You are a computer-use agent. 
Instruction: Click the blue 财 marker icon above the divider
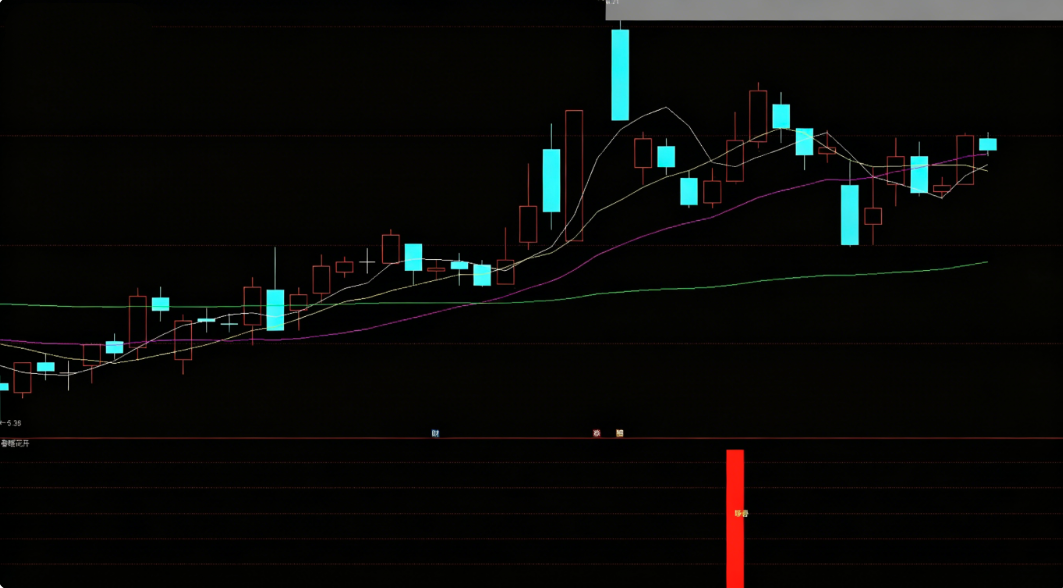click(435, 433)
